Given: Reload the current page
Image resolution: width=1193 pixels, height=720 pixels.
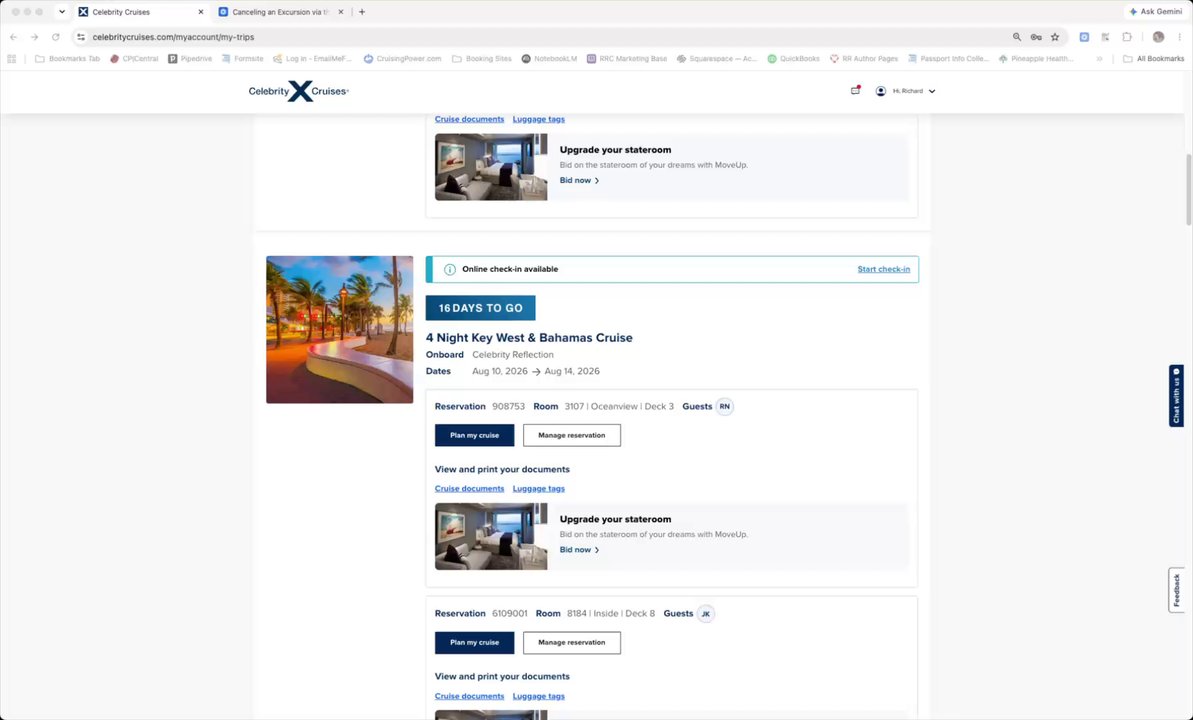Looking at the screenshot, I should click(x=56, y=37).
